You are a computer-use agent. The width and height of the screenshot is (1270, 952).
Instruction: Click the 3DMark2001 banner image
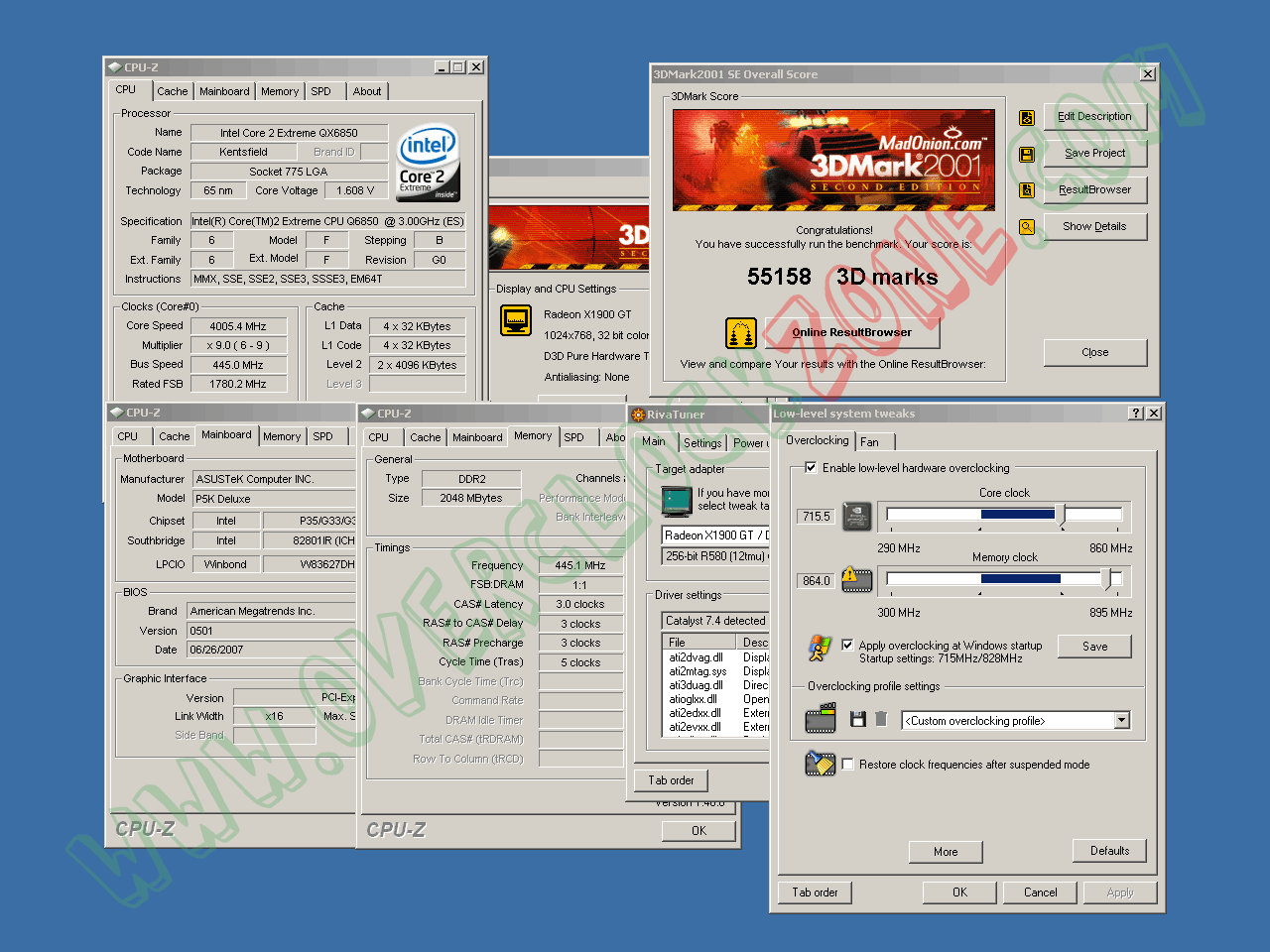point(833,160)
